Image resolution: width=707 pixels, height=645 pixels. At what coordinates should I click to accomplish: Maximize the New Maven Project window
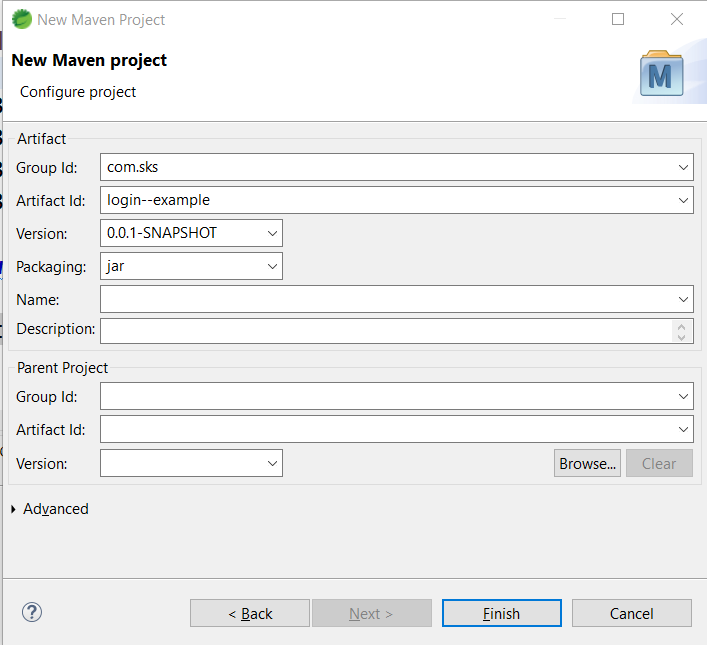618,19
